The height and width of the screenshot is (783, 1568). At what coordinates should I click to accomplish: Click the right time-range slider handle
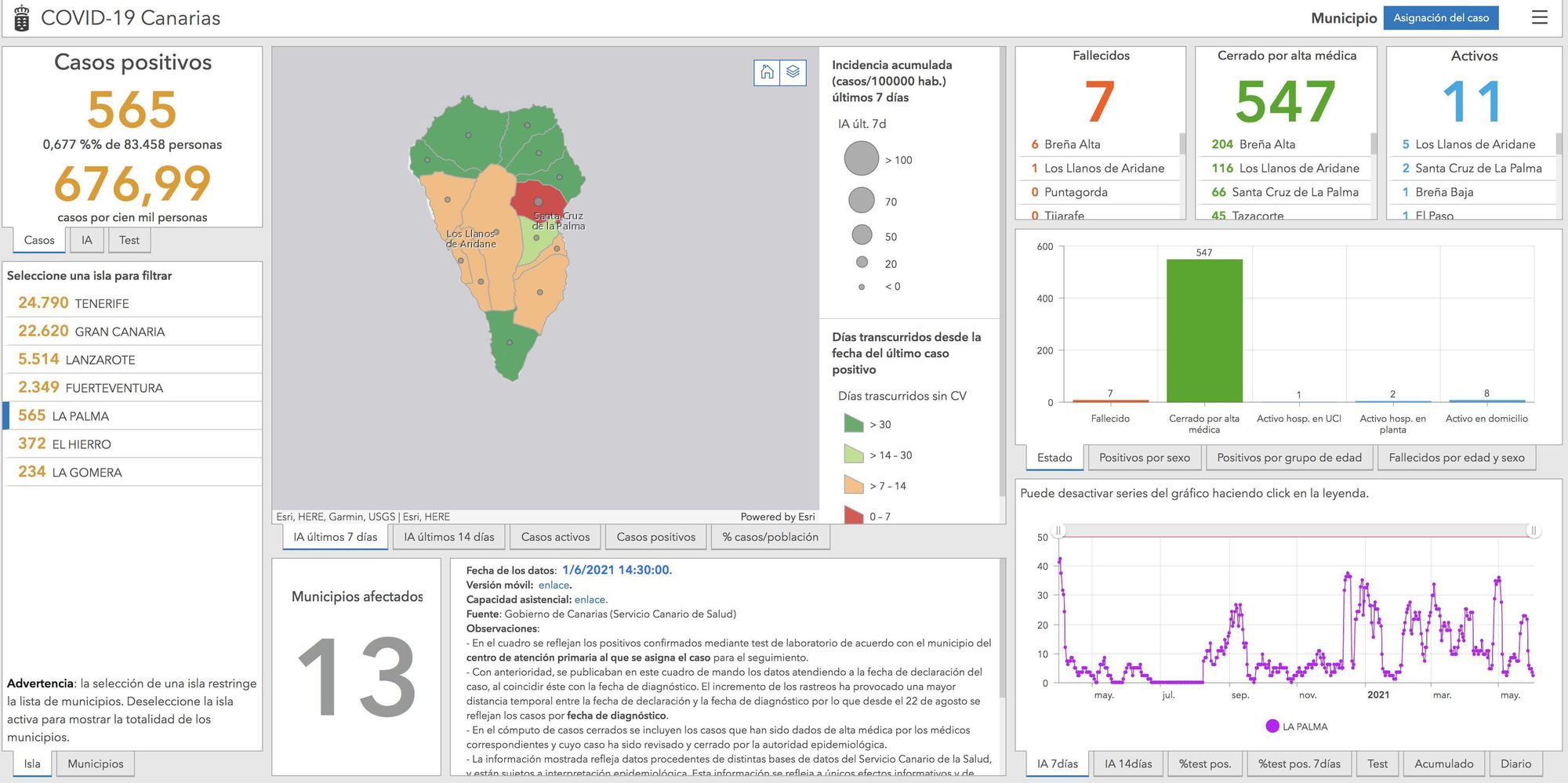click(1534, 531)
